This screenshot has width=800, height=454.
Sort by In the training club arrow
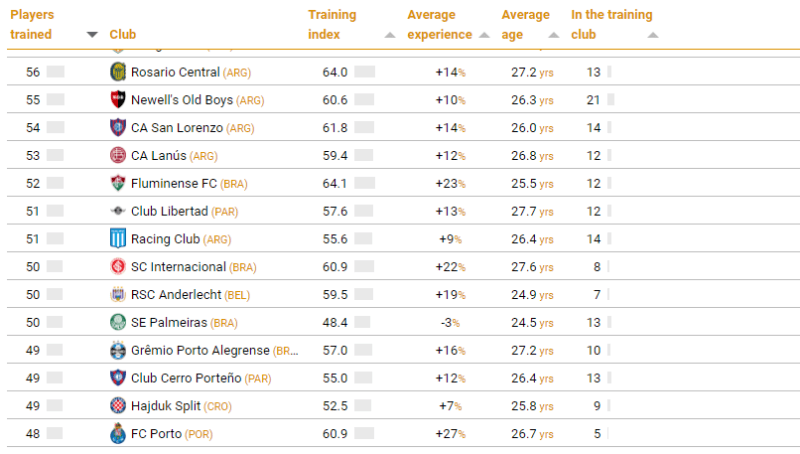pos(653,35)
